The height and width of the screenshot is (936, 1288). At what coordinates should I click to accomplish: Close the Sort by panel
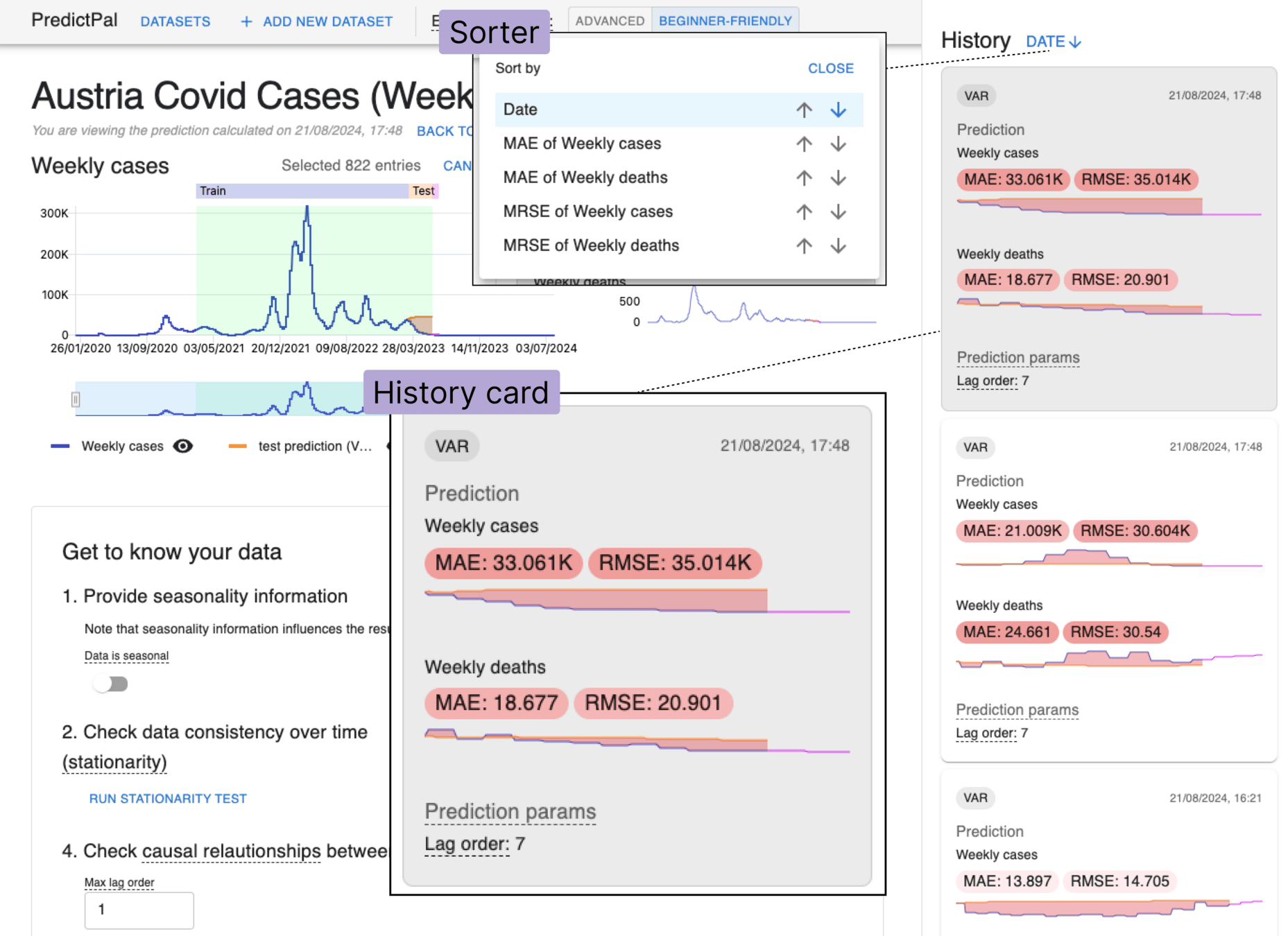tap(830, 69)
